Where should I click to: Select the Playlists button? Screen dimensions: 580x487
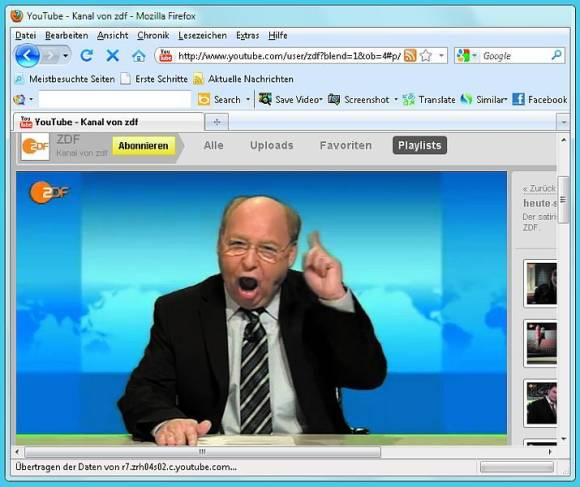(419, 145)
